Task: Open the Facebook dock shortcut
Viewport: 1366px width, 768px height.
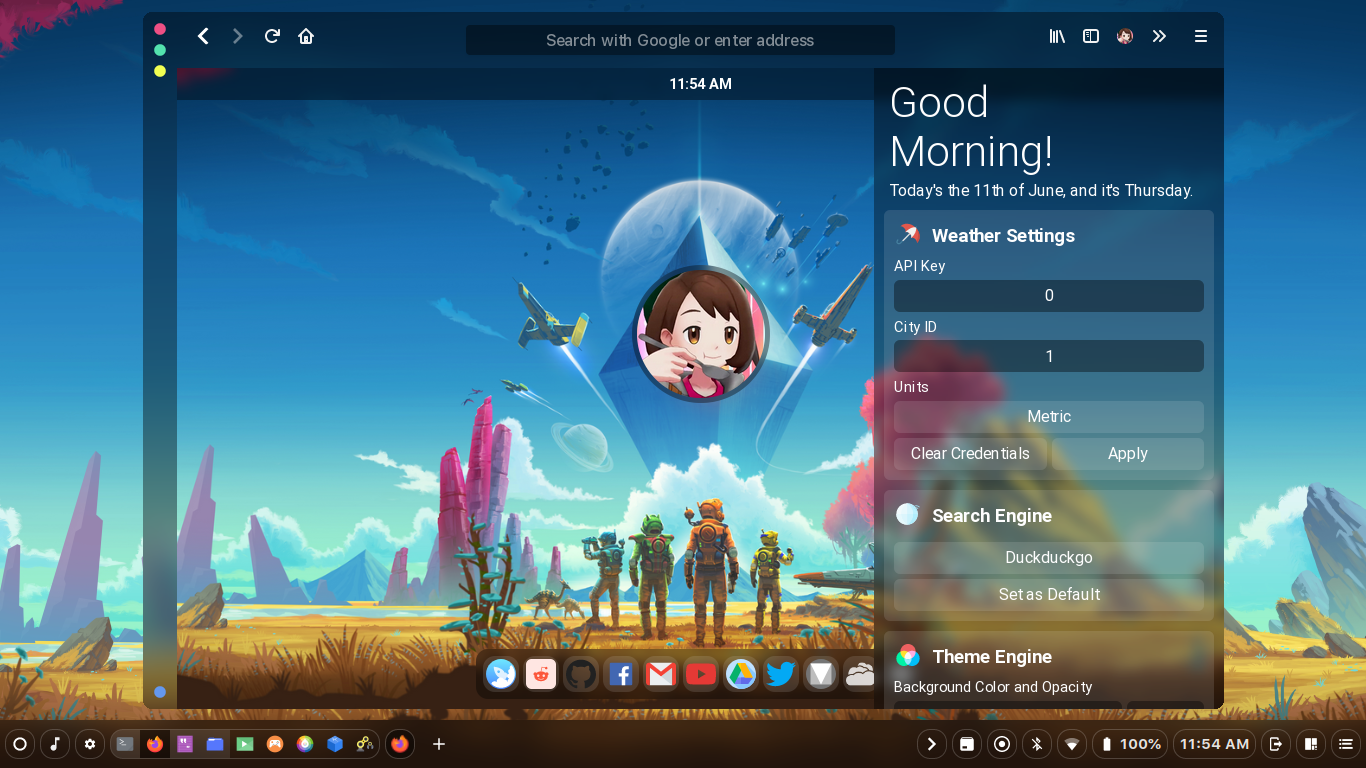Action: (620, 674)
